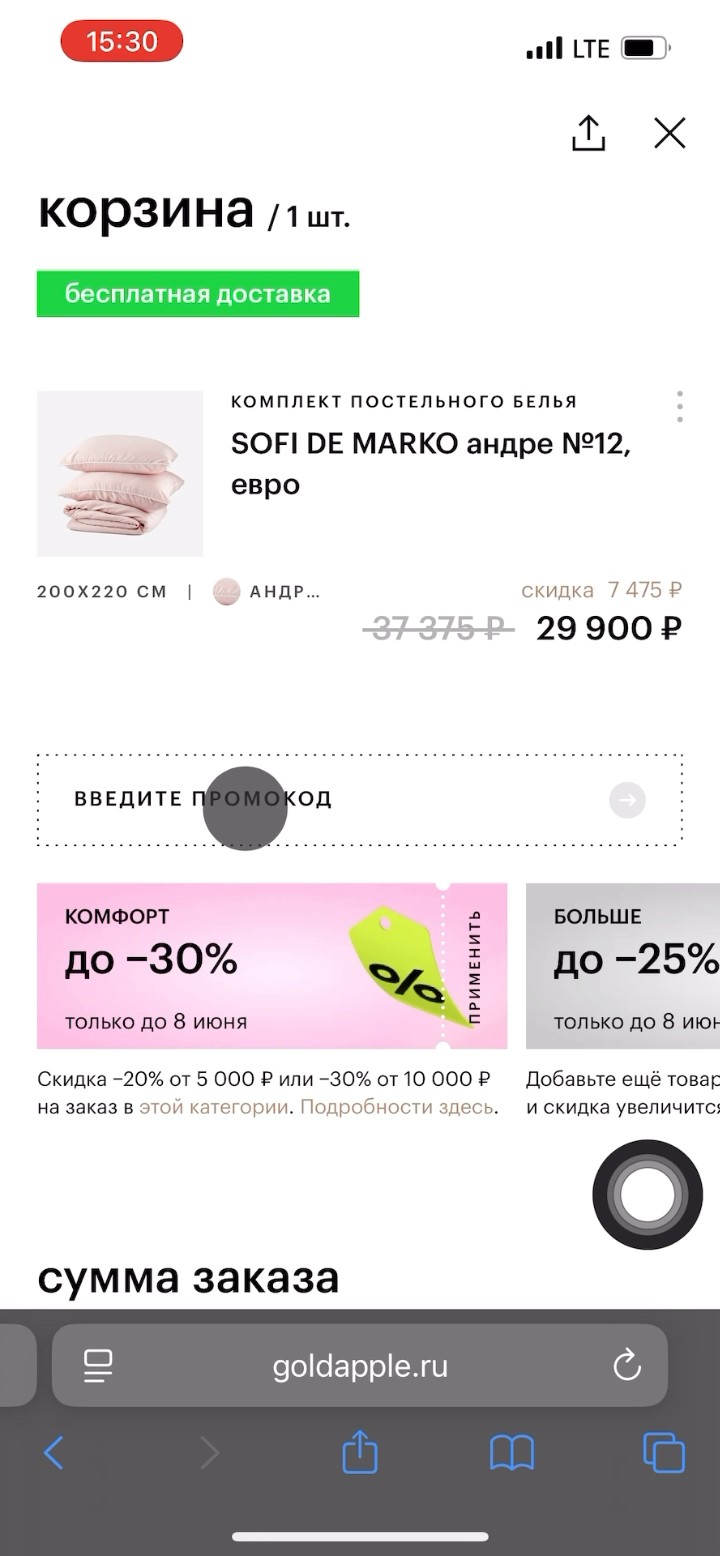Tap the goldapple.ru address bar
This screenshot has width=720, height=1556.
(x=360, y=1366)
